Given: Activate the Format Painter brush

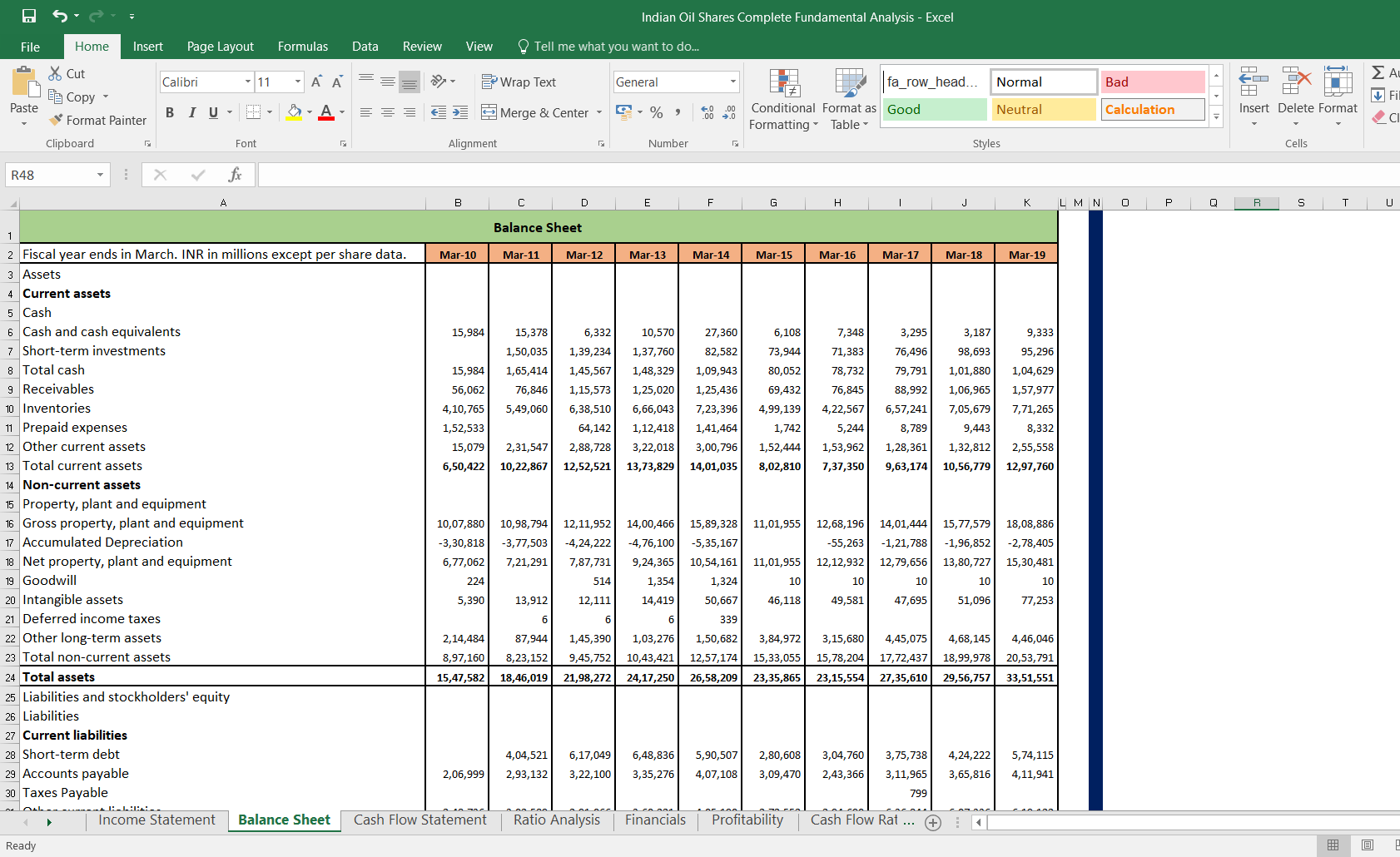Looking at the screenshot, I should [97, 120].
